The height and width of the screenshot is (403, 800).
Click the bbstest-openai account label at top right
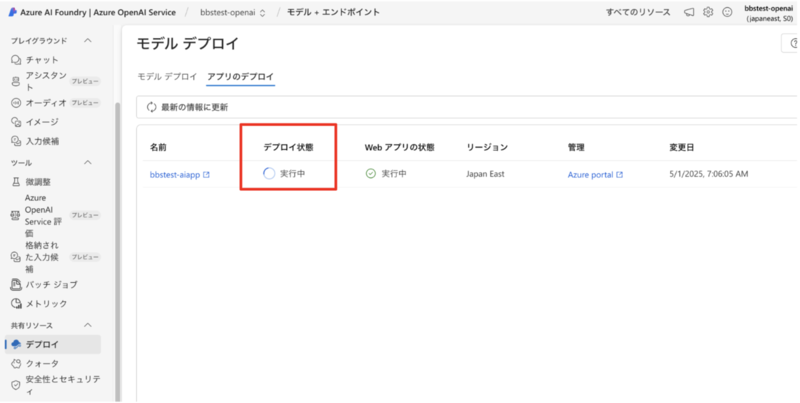coord(768,13)
